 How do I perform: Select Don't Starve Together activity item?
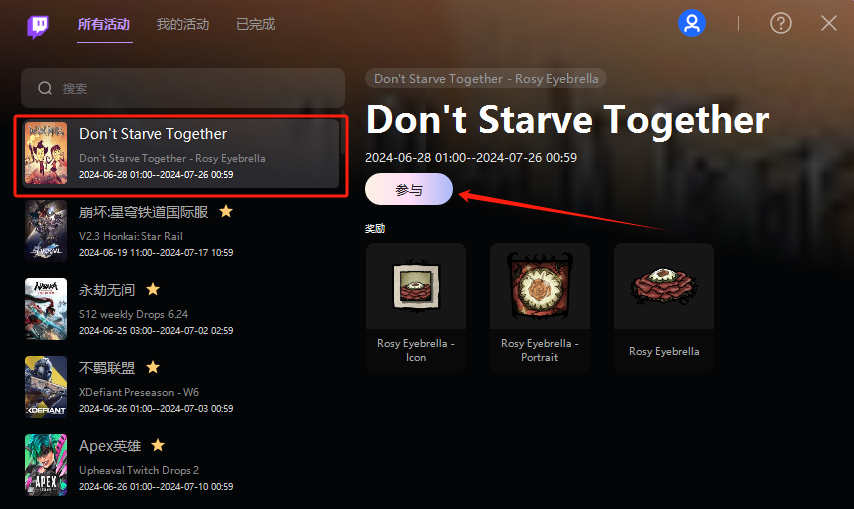tap(181, 154)
